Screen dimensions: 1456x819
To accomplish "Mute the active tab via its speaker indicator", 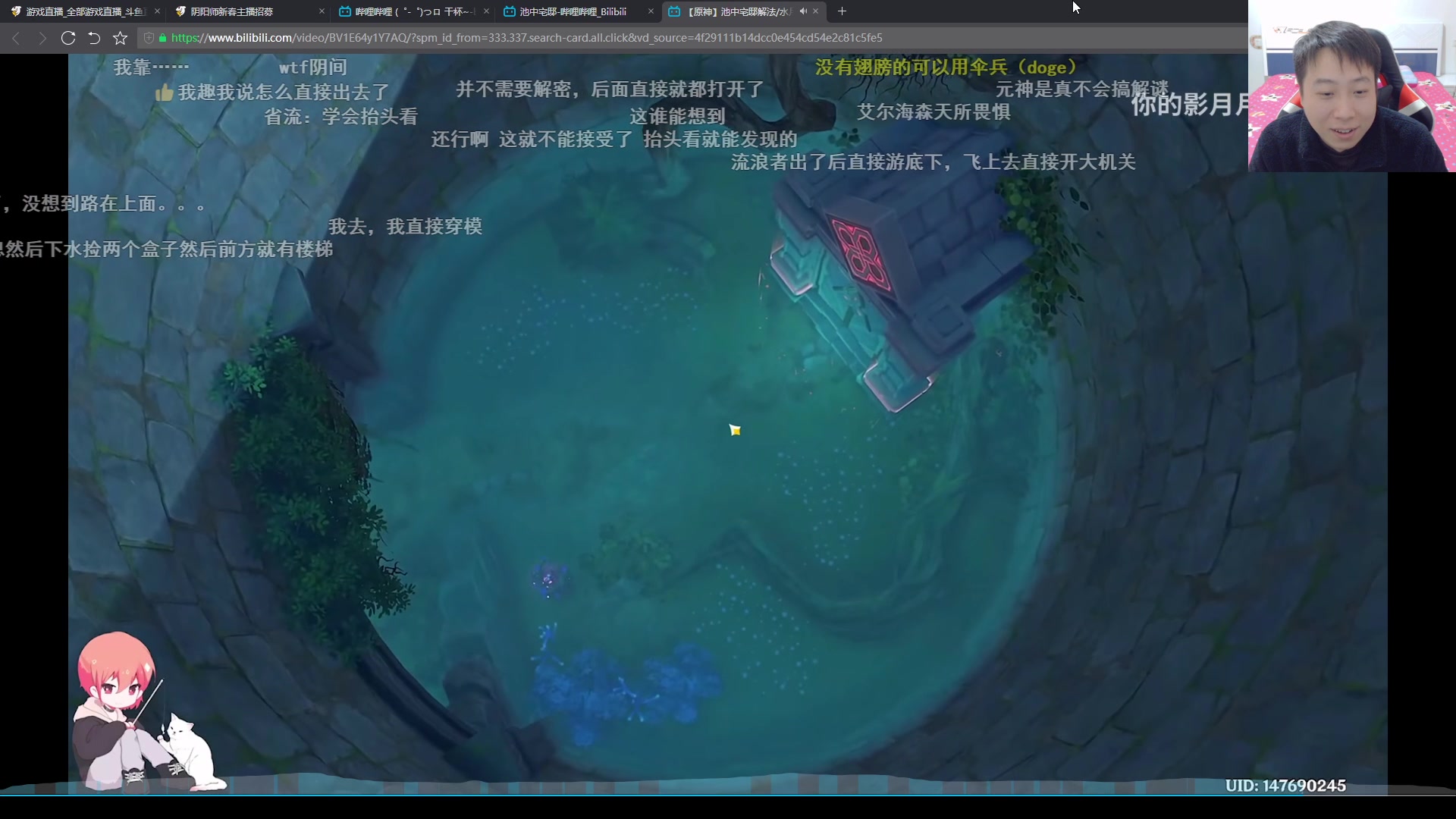I will [x=803, y=11].
